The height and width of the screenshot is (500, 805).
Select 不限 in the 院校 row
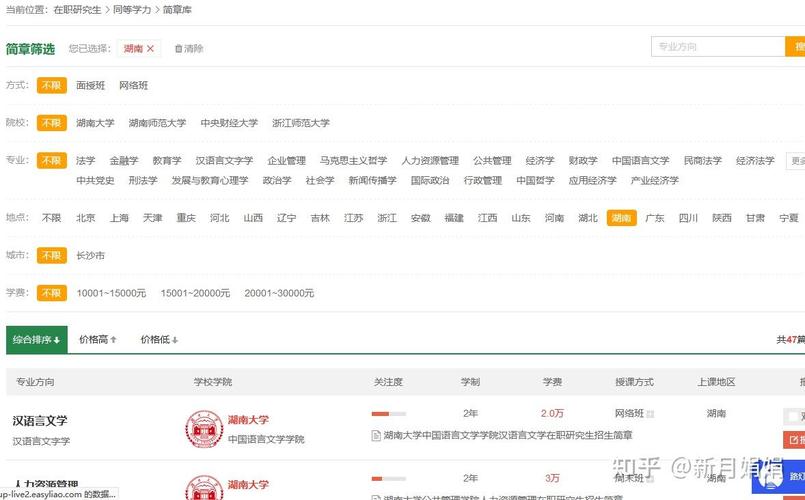[x=52, y=123]
